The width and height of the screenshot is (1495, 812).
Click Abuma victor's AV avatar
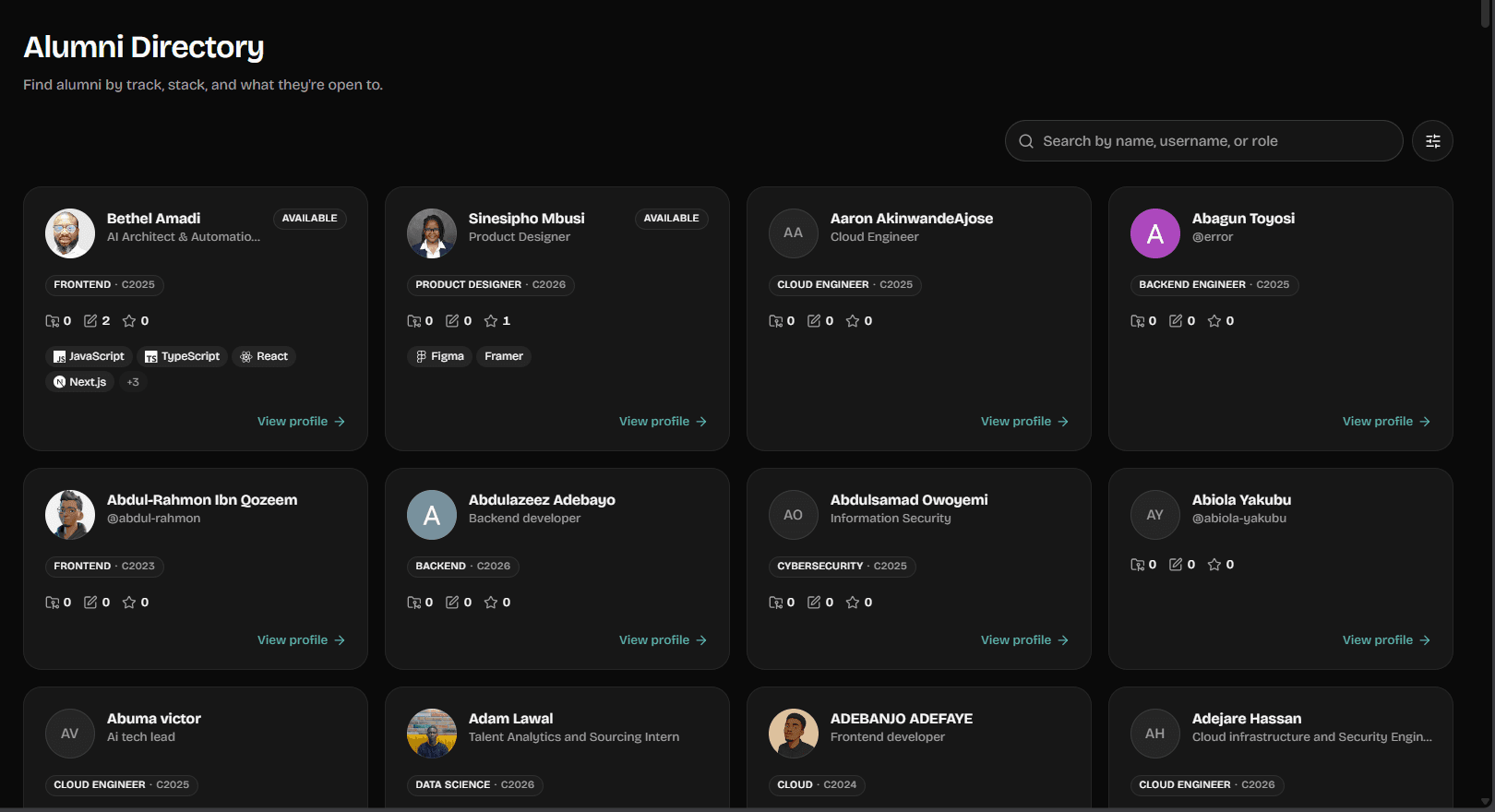pyautogui.click(x=70, y=734)
